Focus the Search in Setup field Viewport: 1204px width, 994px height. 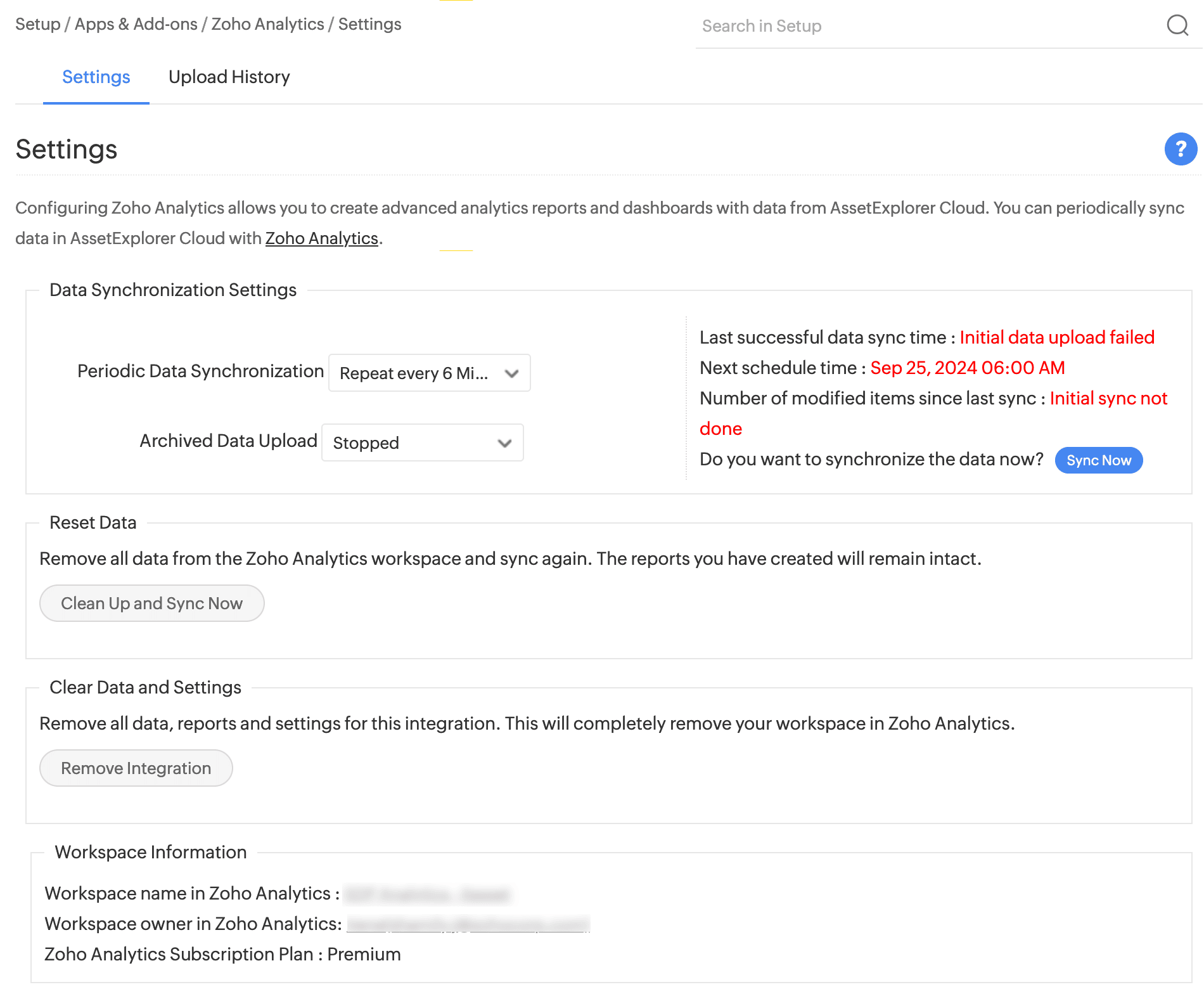pos(925,26)
